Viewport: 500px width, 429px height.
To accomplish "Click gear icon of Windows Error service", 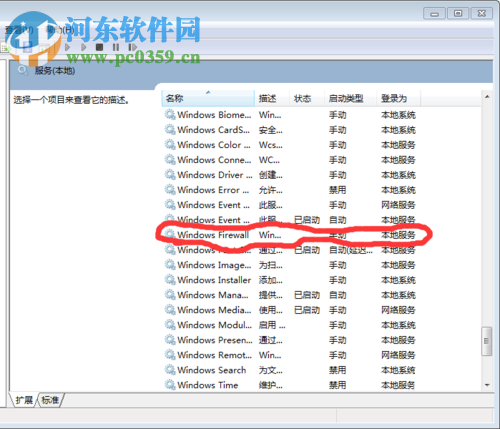I will tap(170, 190).
